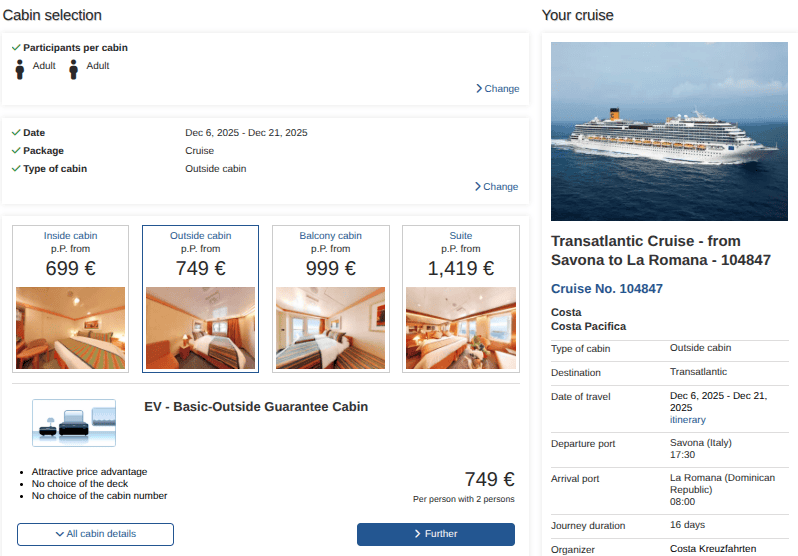Click the checkmark next to Date

pos(16,133)
